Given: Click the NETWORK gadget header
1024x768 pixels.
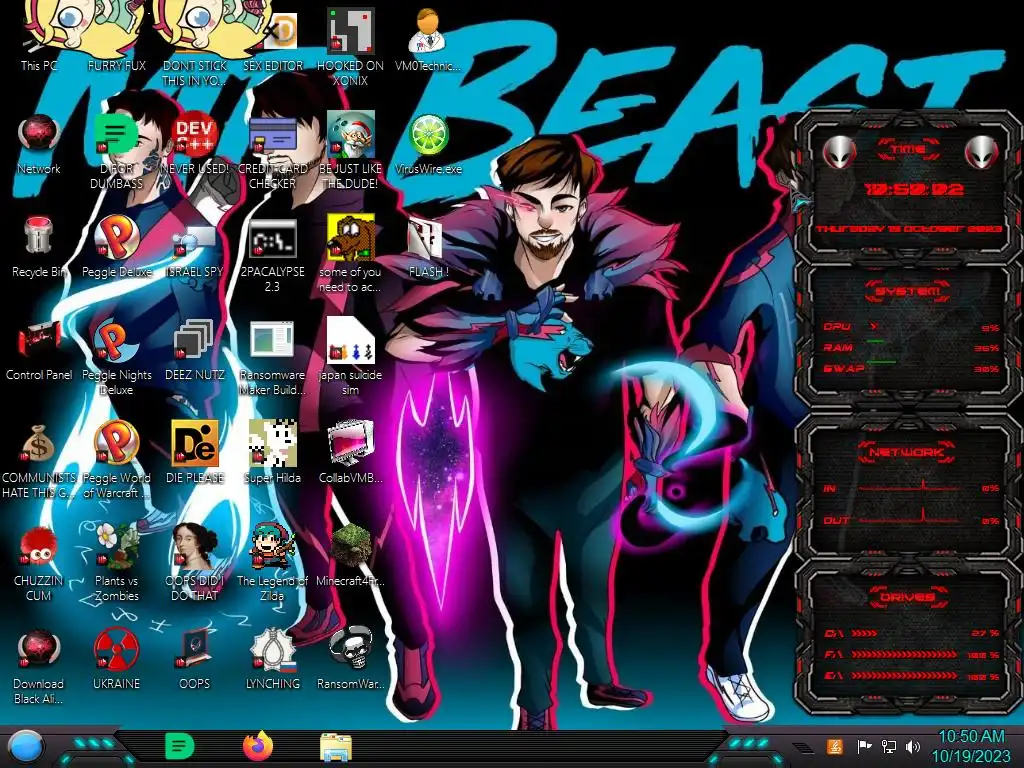Looking at the screenshot, I should coord(908,451).
